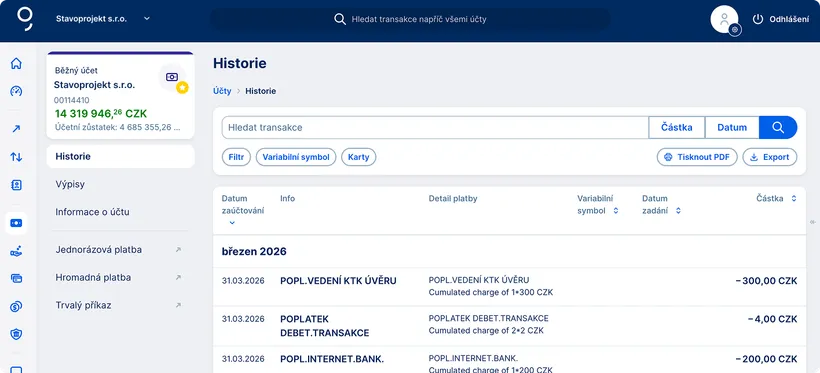Open the contacts book icon in the sidebar
This screenshot has width=820, height=373.
(x=16, y=185)
